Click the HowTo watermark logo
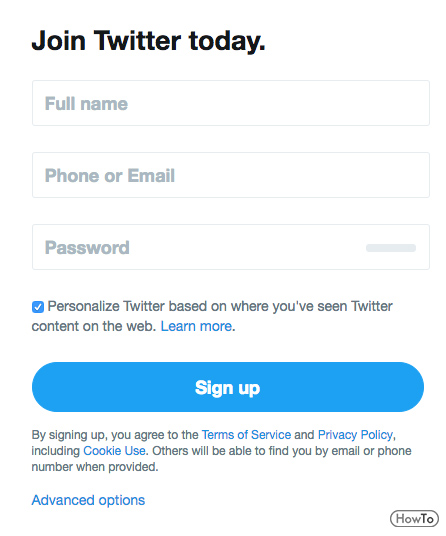This screenshot has width=446, height=536. pos(414,519)
